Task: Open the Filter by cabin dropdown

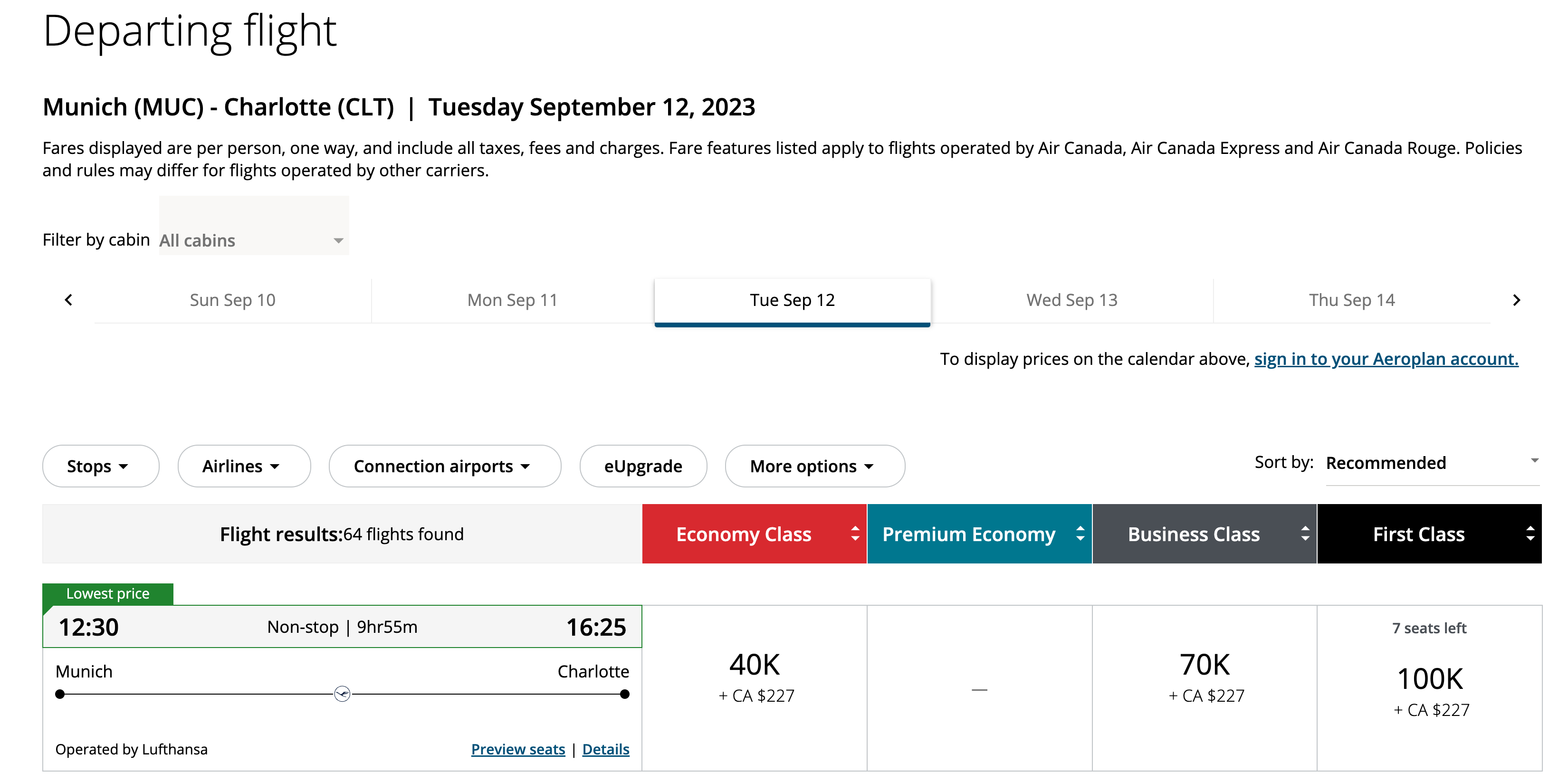Action: [253, 240]
